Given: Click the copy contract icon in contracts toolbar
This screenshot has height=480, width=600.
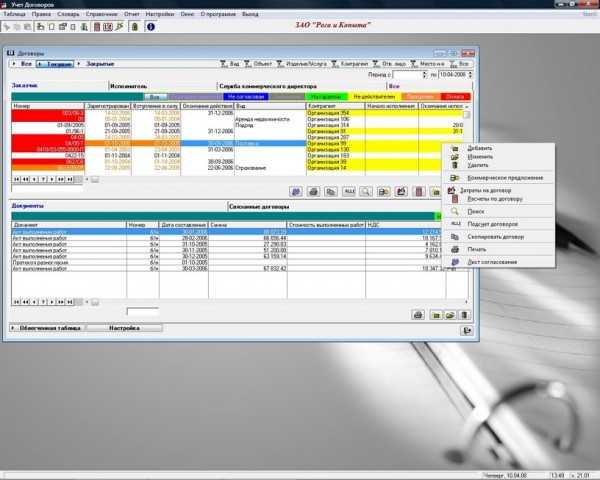Looking at the screenshot, I should (x=331, y=190).
